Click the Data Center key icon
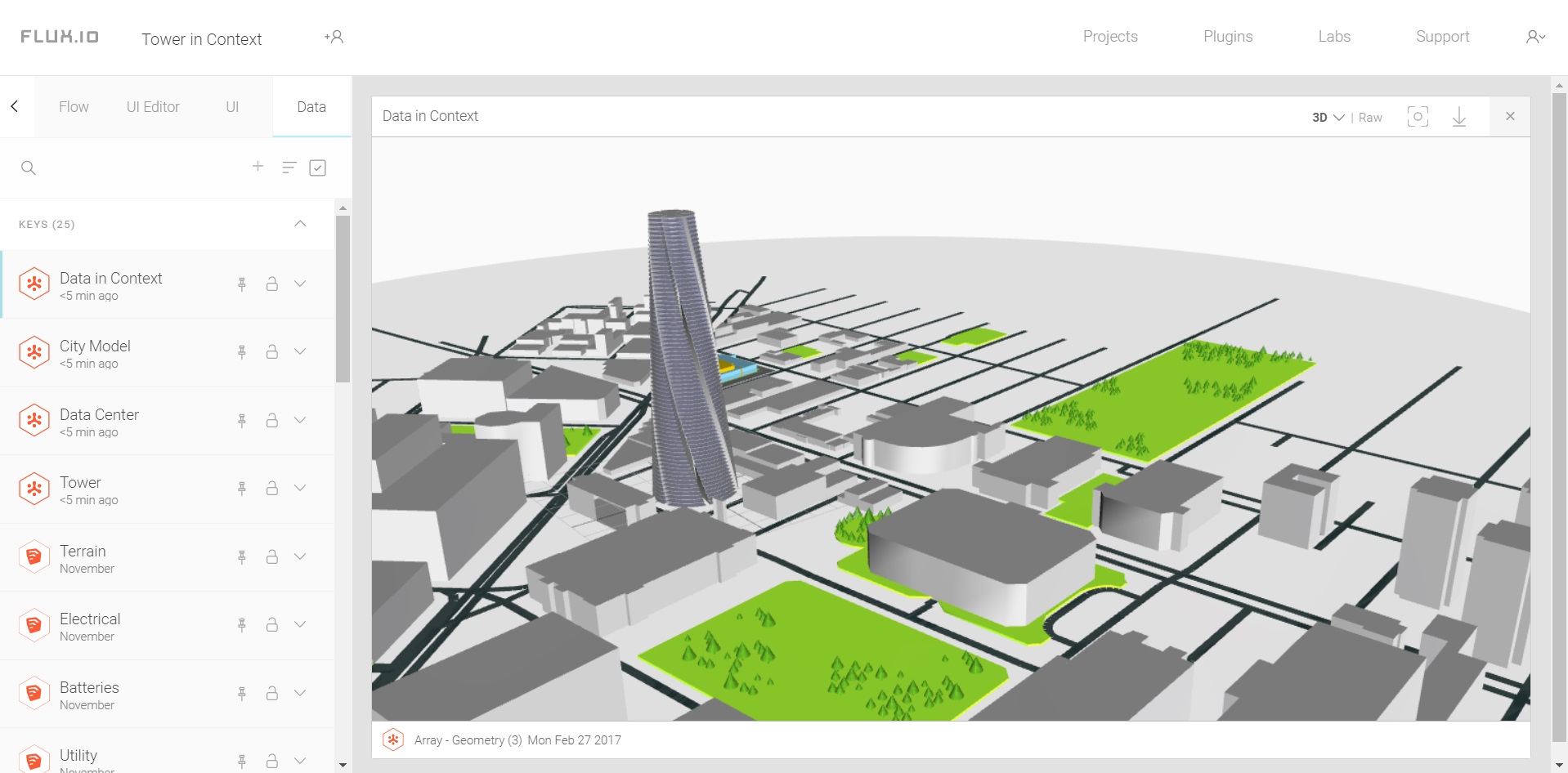The width and height of the screenshot is (1568, 773). point(34,420)
